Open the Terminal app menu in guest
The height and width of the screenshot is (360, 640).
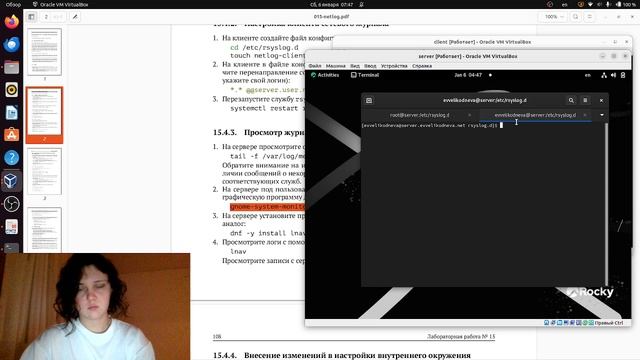[365, 75]
